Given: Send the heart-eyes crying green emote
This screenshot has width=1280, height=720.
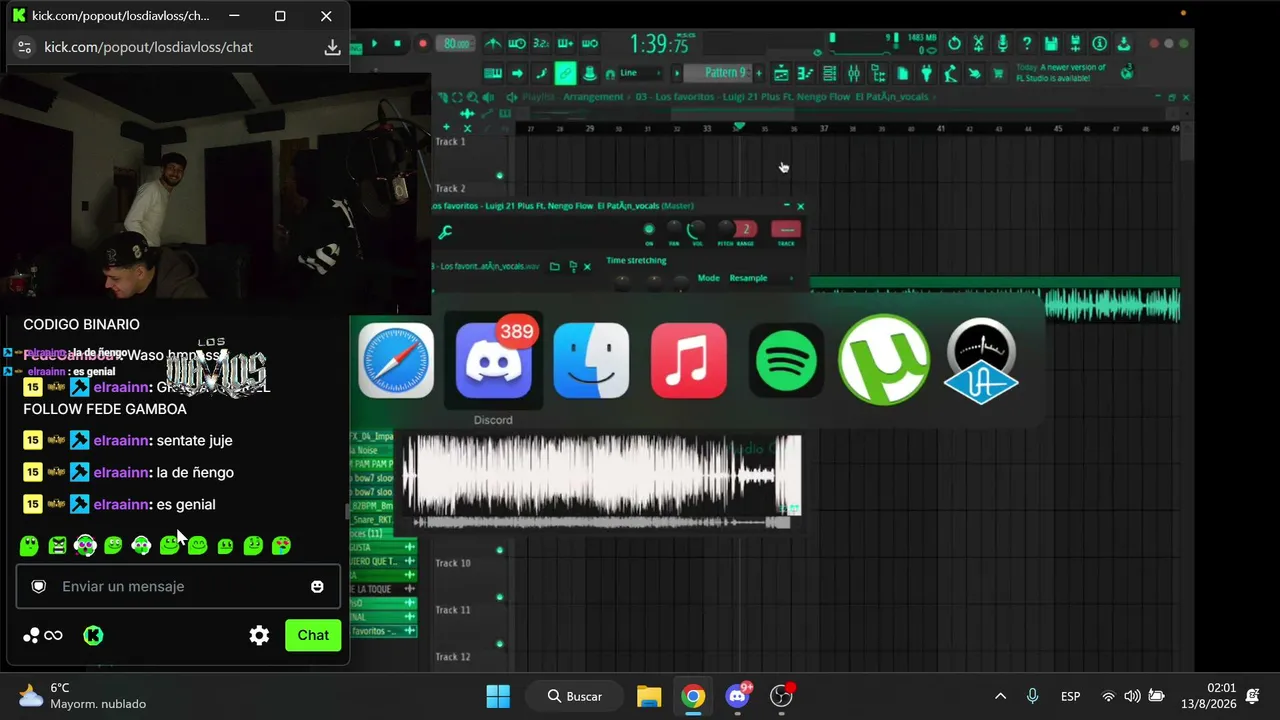Looking at the screenshot, I should [x=281, y=545].
